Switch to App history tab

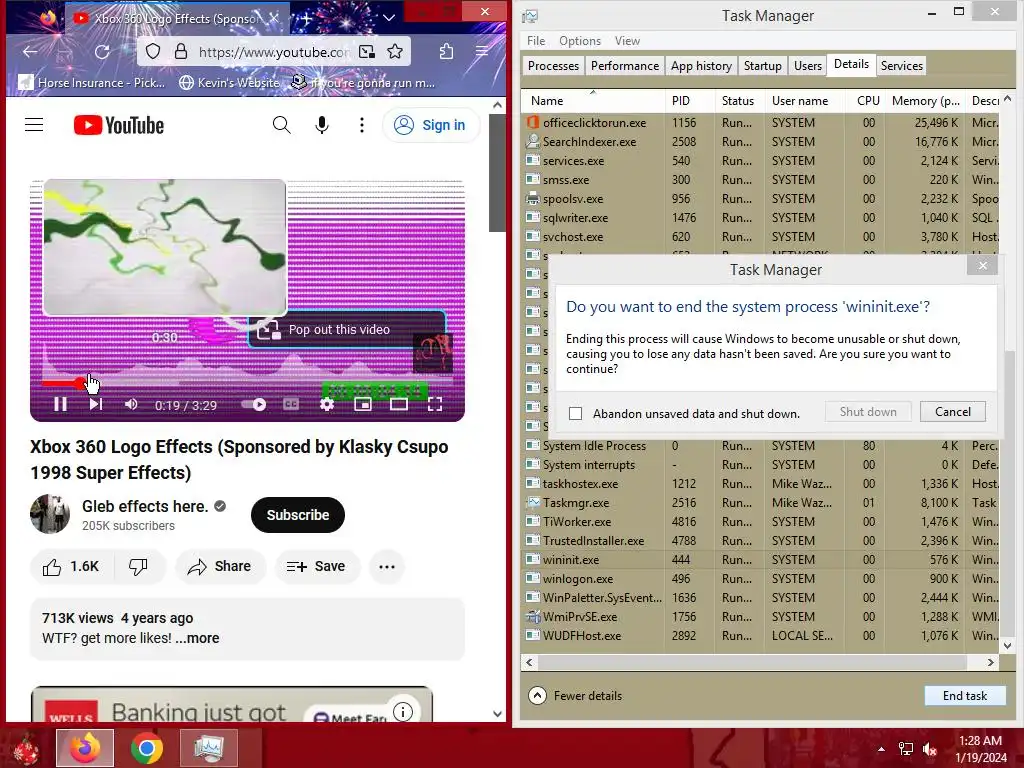click(x=701, y=66)
